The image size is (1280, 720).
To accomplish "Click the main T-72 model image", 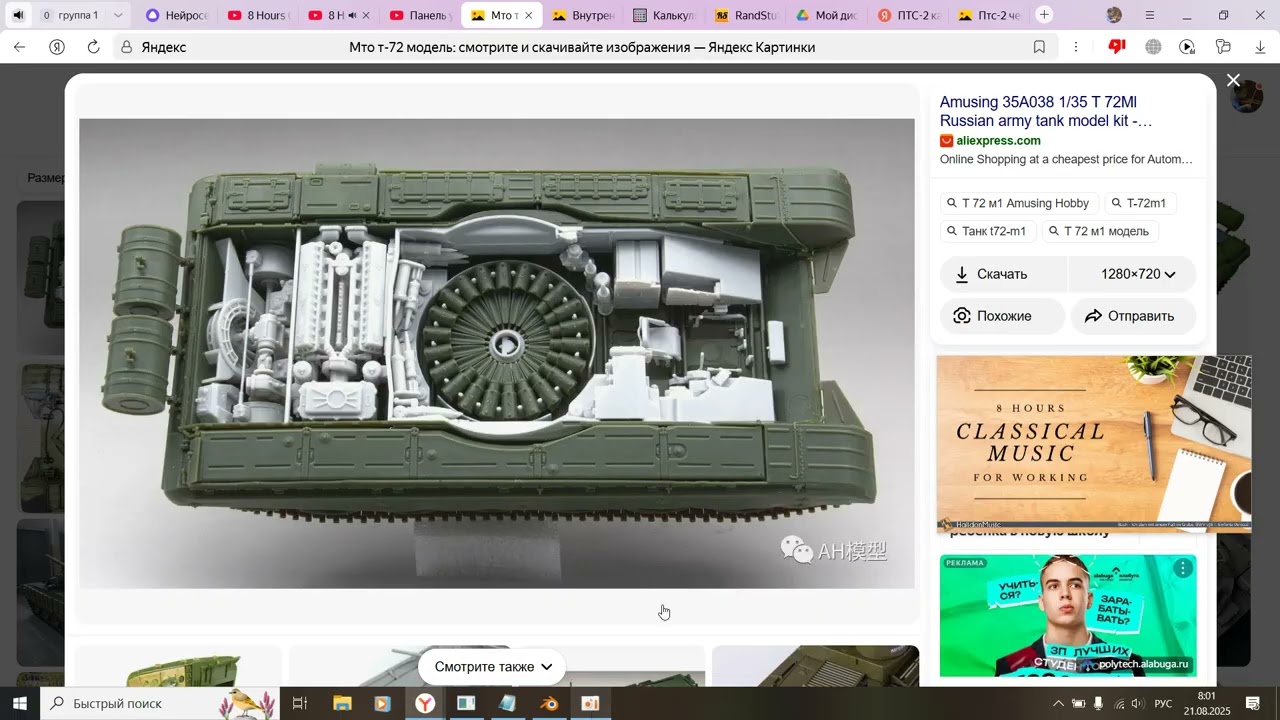I will (496, 353).
